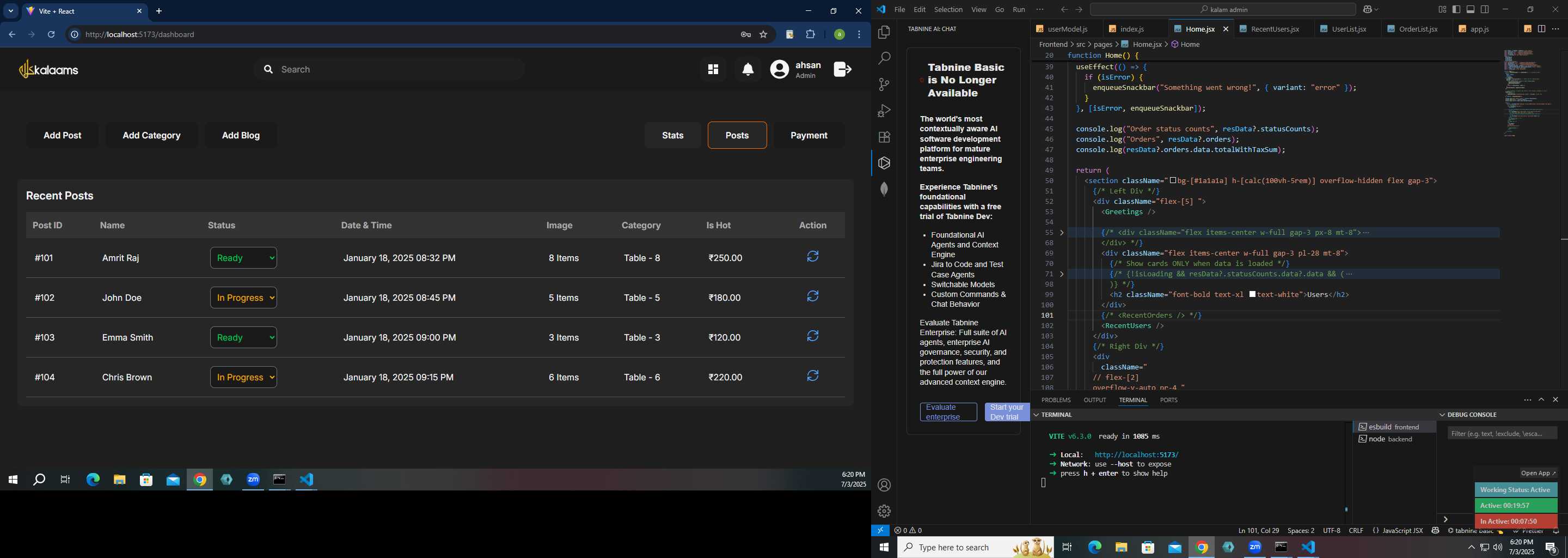
Task: Select node backend terminal in list
Action: 1394,439
